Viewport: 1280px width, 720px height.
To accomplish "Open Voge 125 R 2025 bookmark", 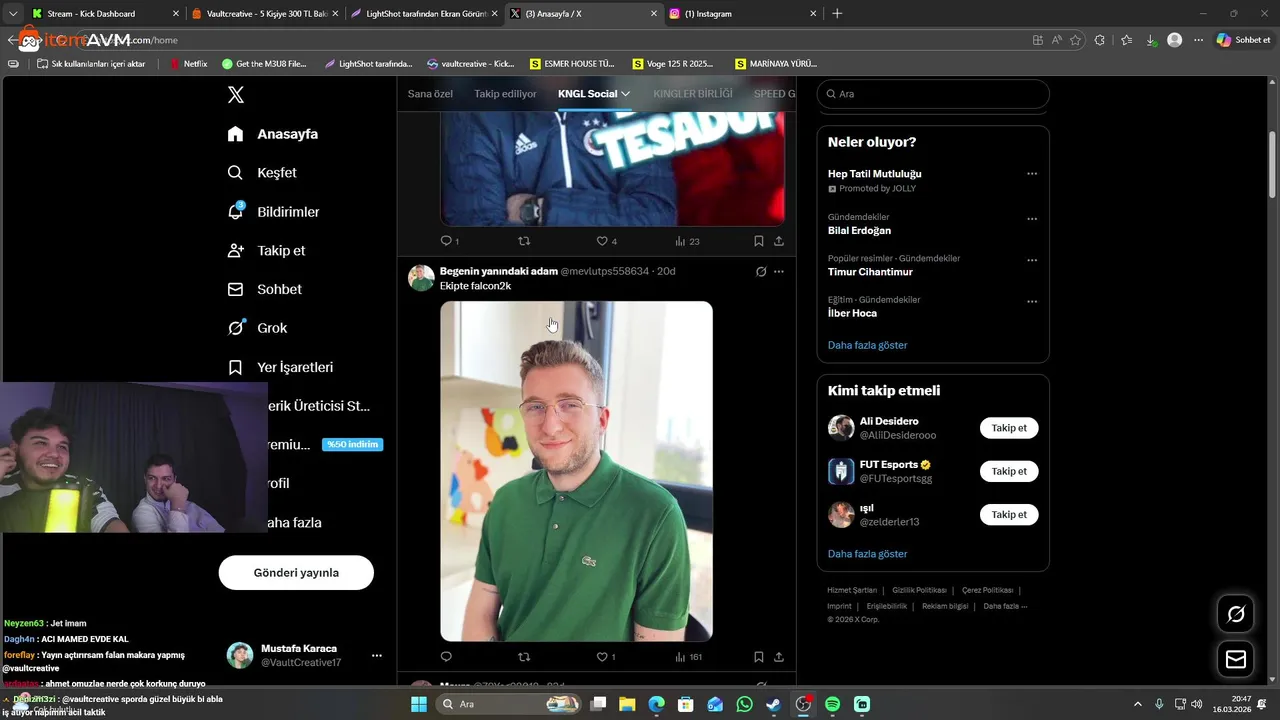I will tap(673, 63).
